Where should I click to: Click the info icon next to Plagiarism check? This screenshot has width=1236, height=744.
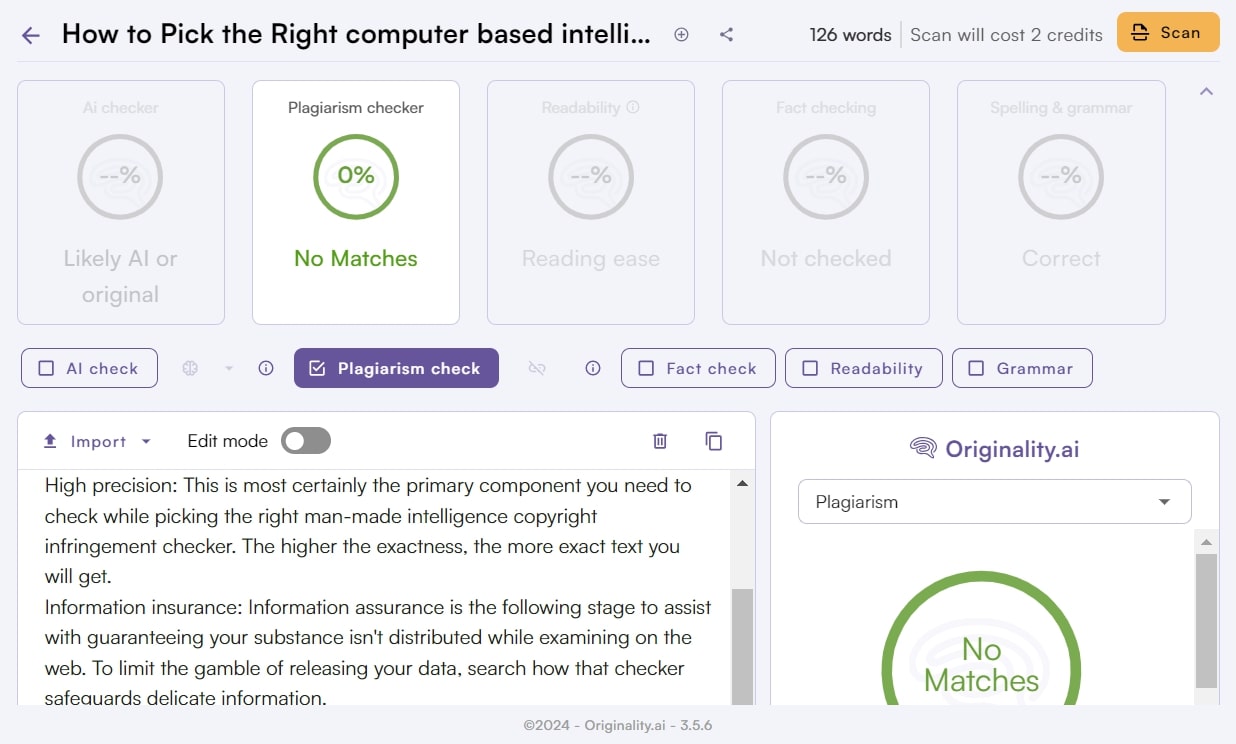point(593,368)
